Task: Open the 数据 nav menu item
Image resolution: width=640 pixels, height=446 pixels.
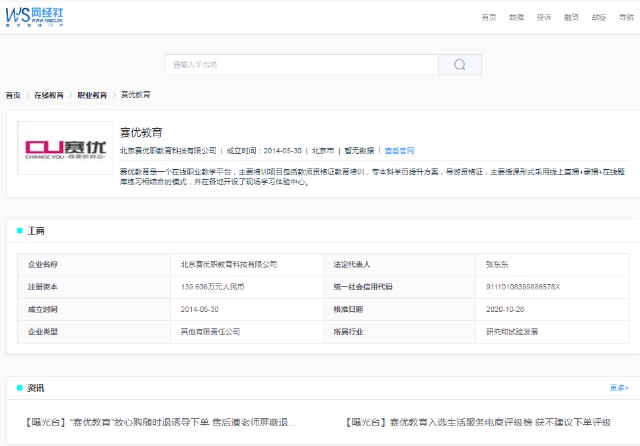Action: [x=516, y=17]
